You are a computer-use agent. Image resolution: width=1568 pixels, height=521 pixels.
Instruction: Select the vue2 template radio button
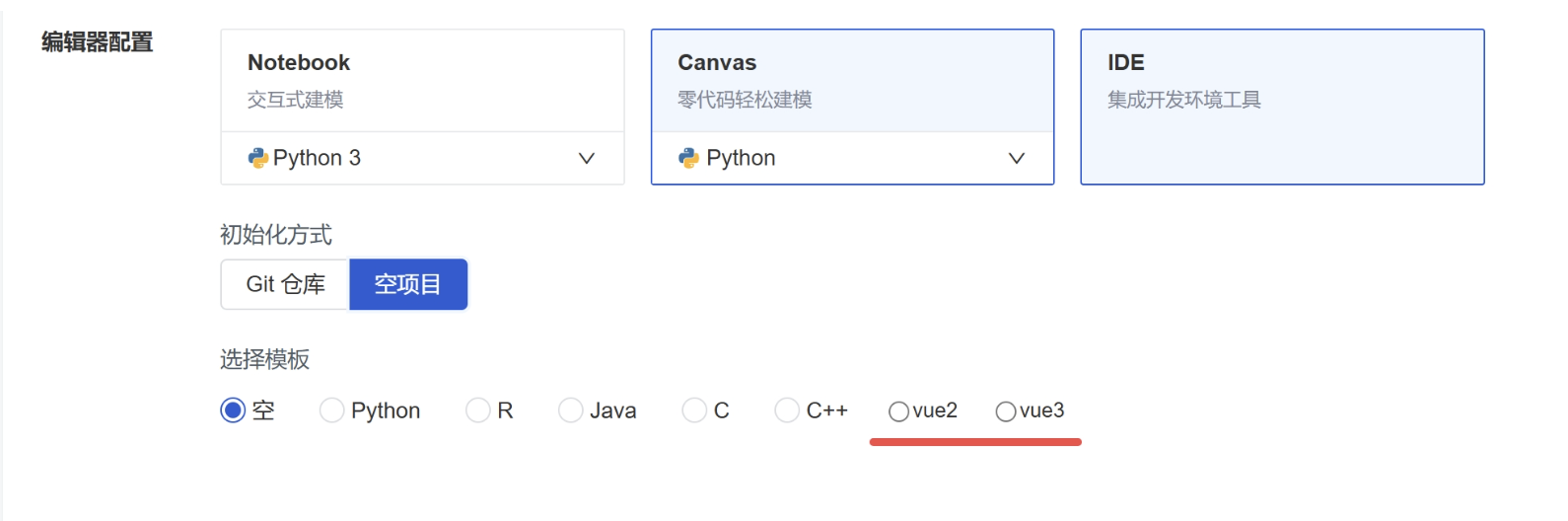(898, 411)
